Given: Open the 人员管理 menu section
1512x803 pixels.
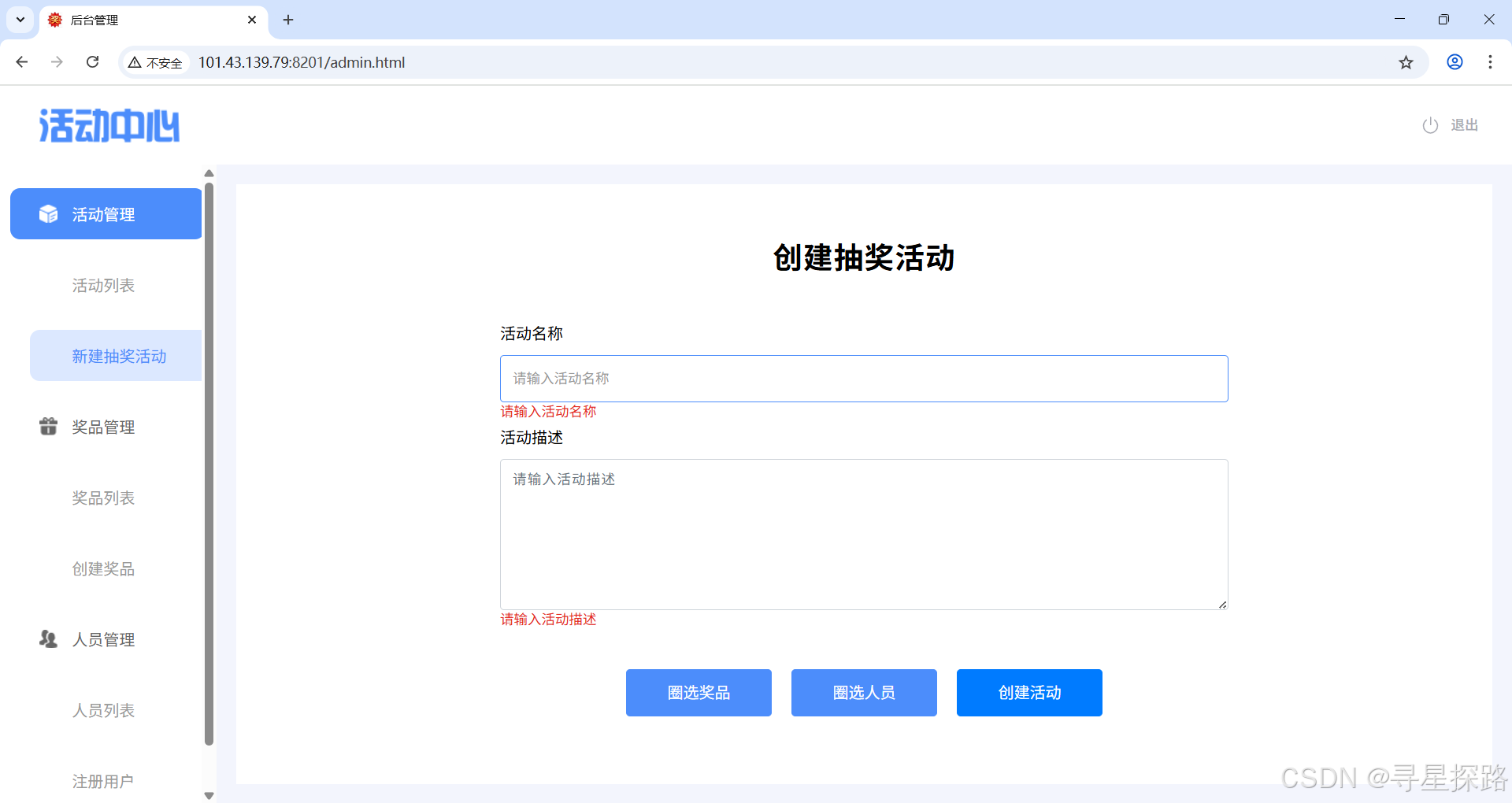Looking at the screenshot, I should tap(103, 639).
